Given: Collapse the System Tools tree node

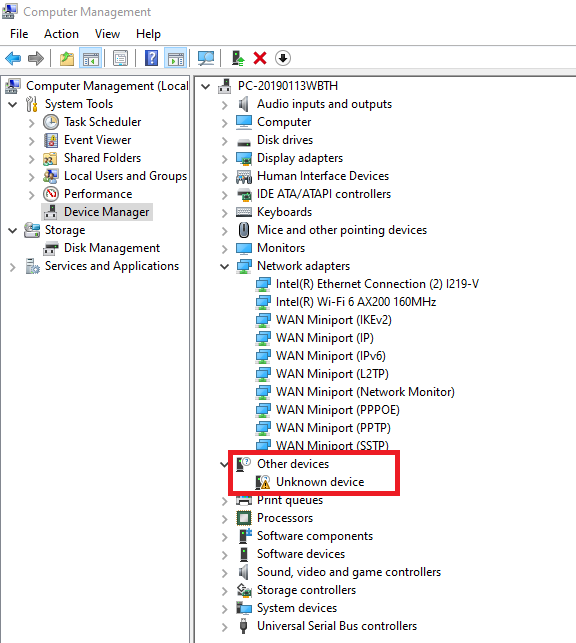Looking at the screenshot, I should (13, 105).
